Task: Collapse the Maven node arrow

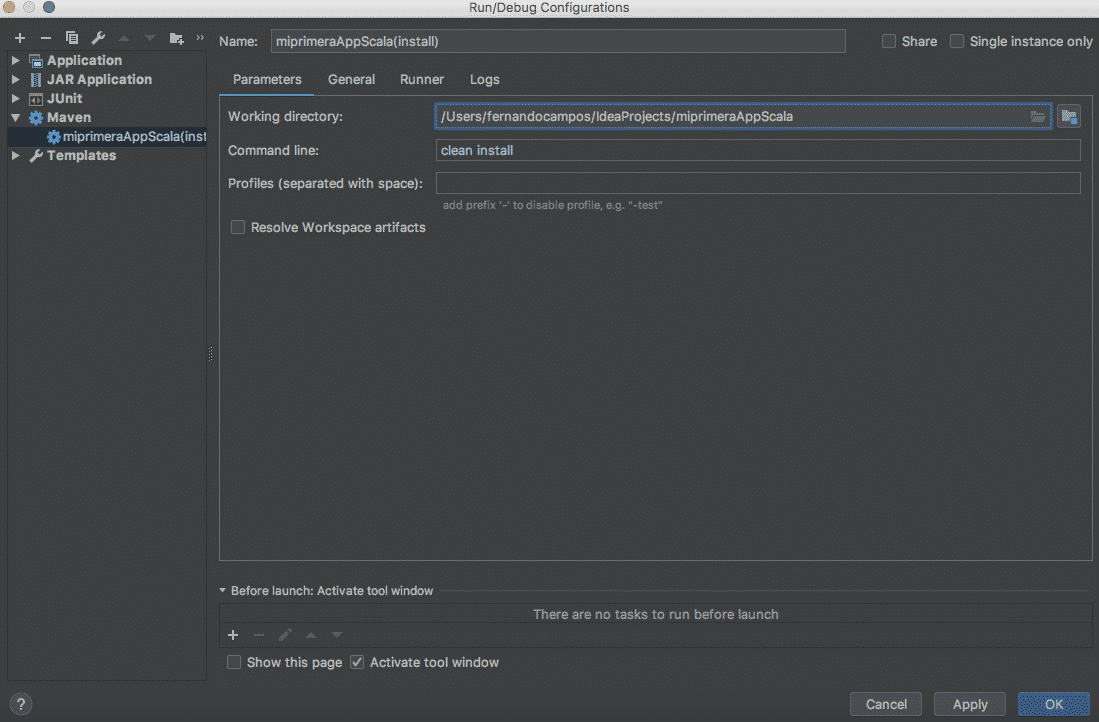Action: coord(15,118)
